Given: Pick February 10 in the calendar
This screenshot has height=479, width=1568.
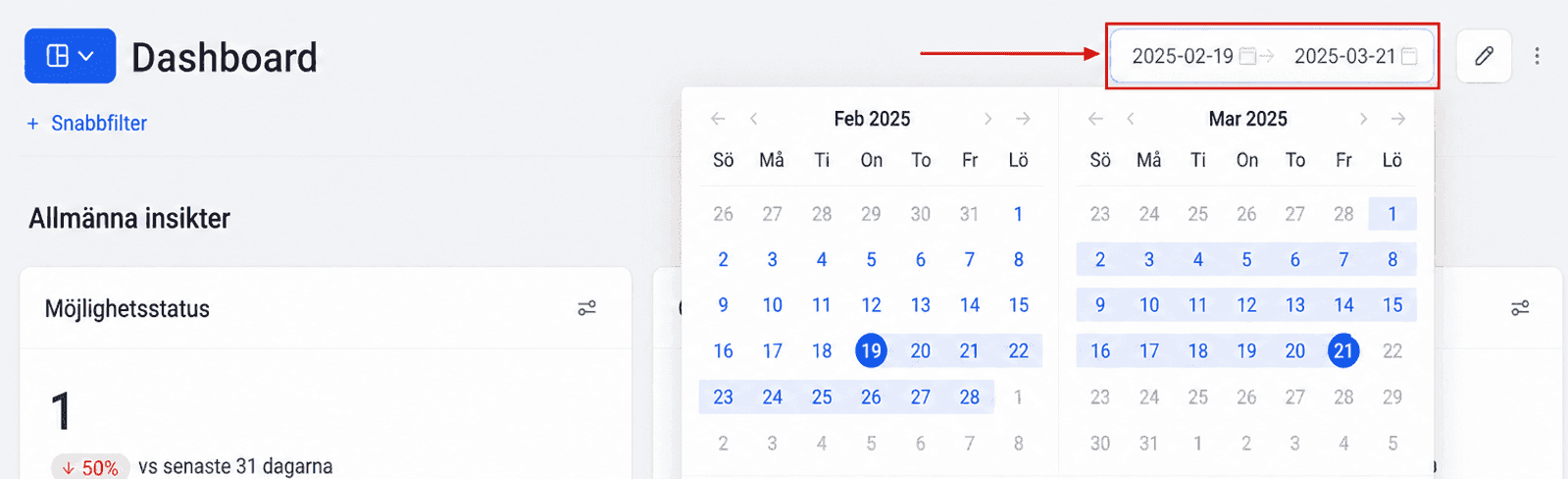Looking at the screenshot, I should 773,305.
